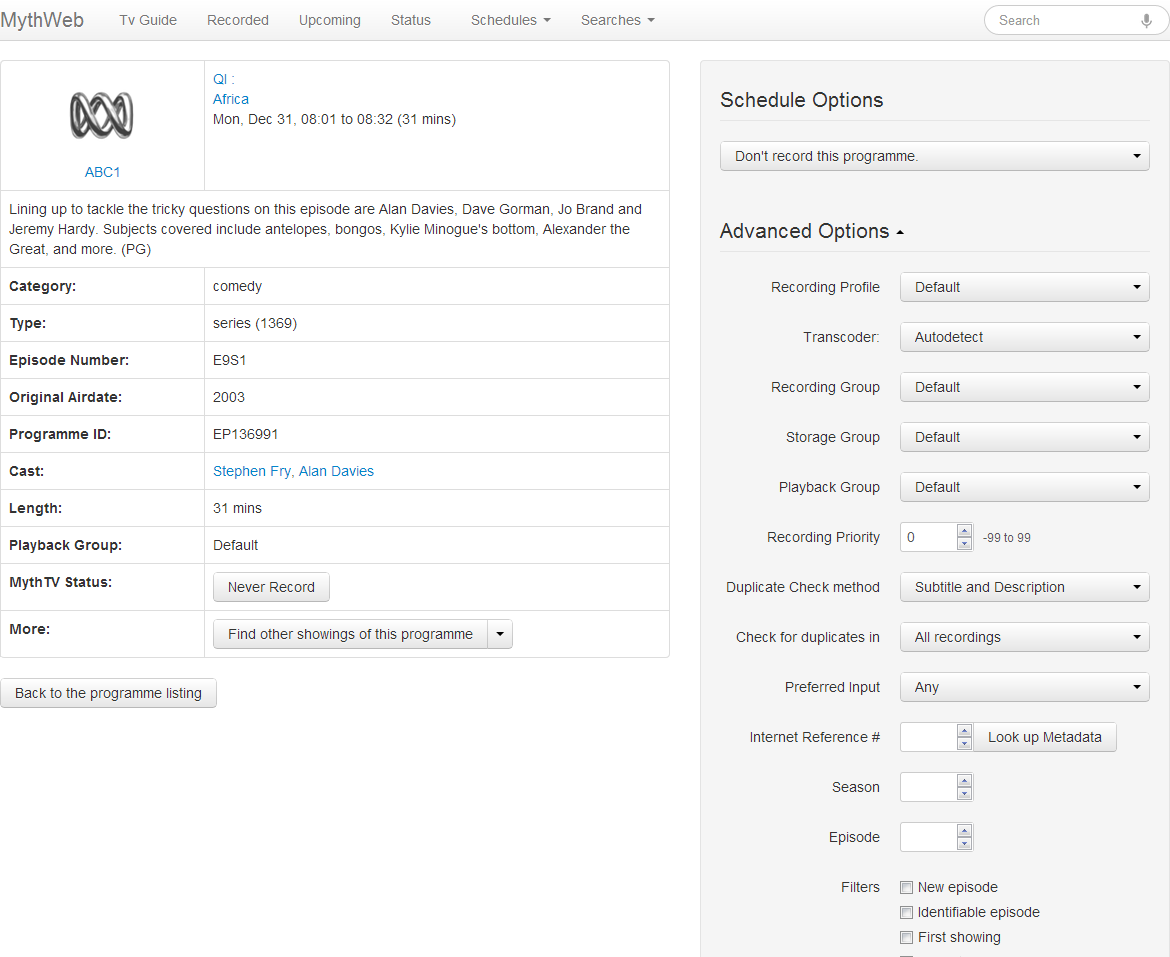Image resolution: width=1170 pixels, height=957 pixels.
Task: Tick the Identifiable episode checkbox
Action: (907, 913)
